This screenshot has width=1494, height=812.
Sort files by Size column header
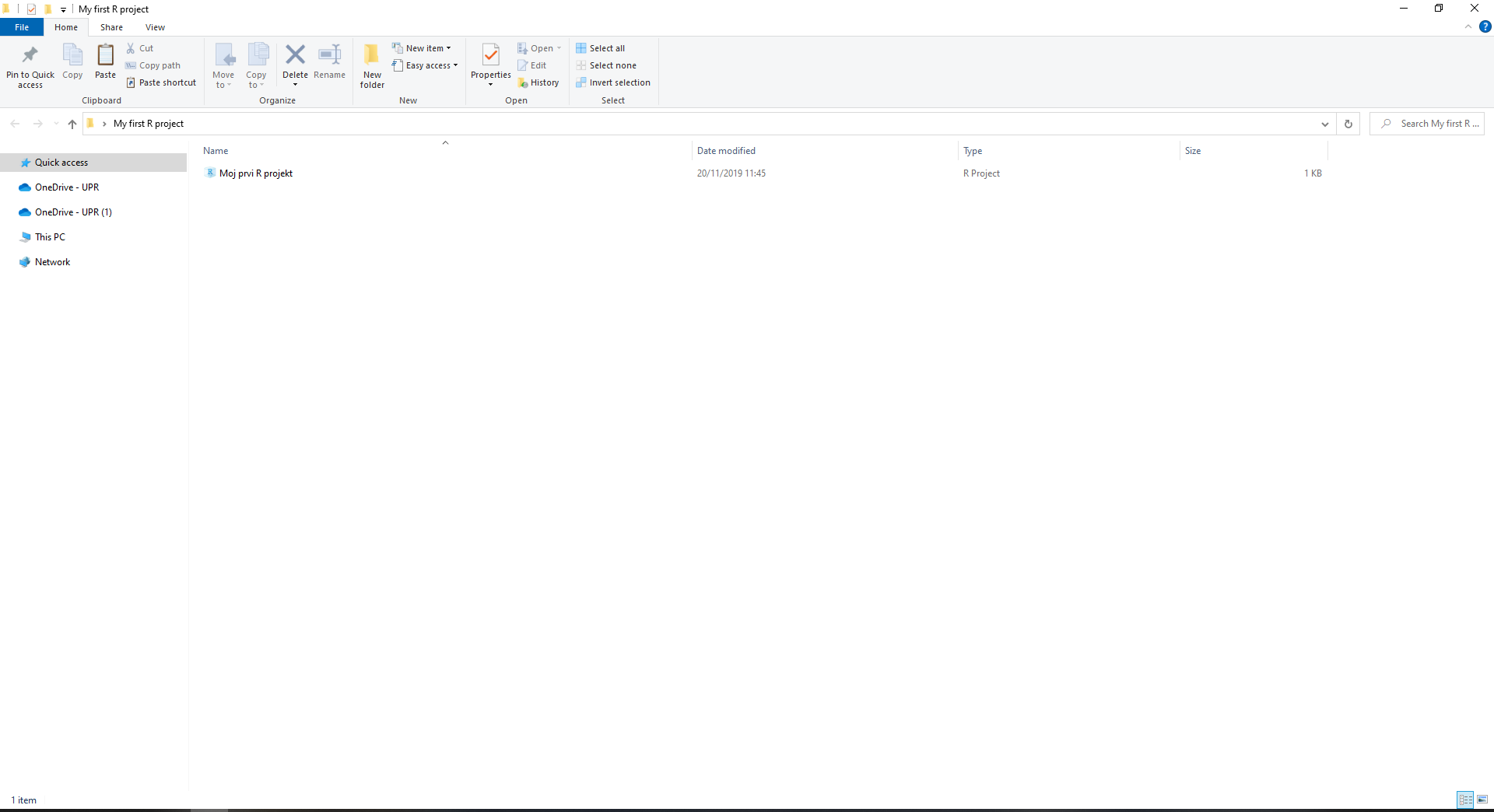pos(1254,151)
